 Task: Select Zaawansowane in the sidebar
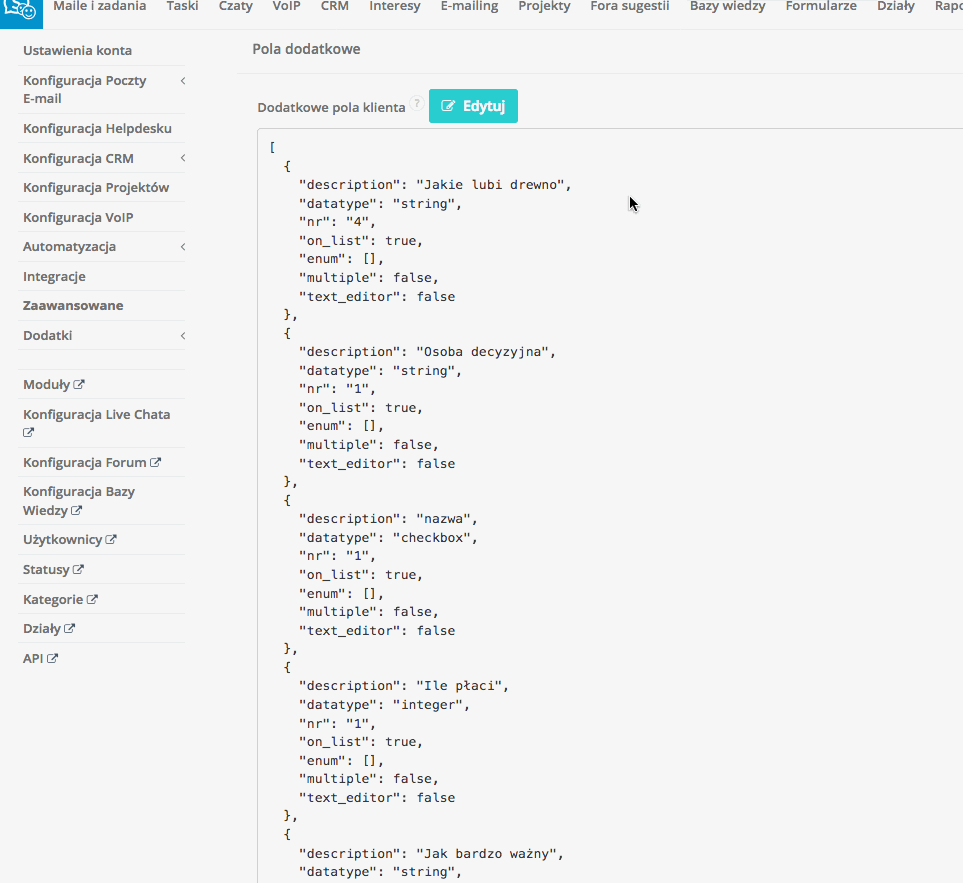click(x=73, y=306)
